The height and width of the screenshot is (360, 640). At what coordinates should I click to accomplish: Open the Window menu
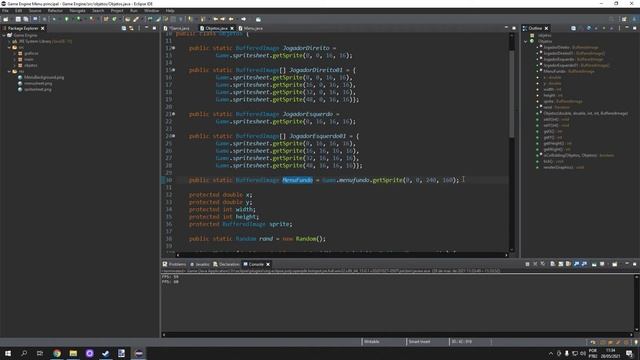coord(151,11)
